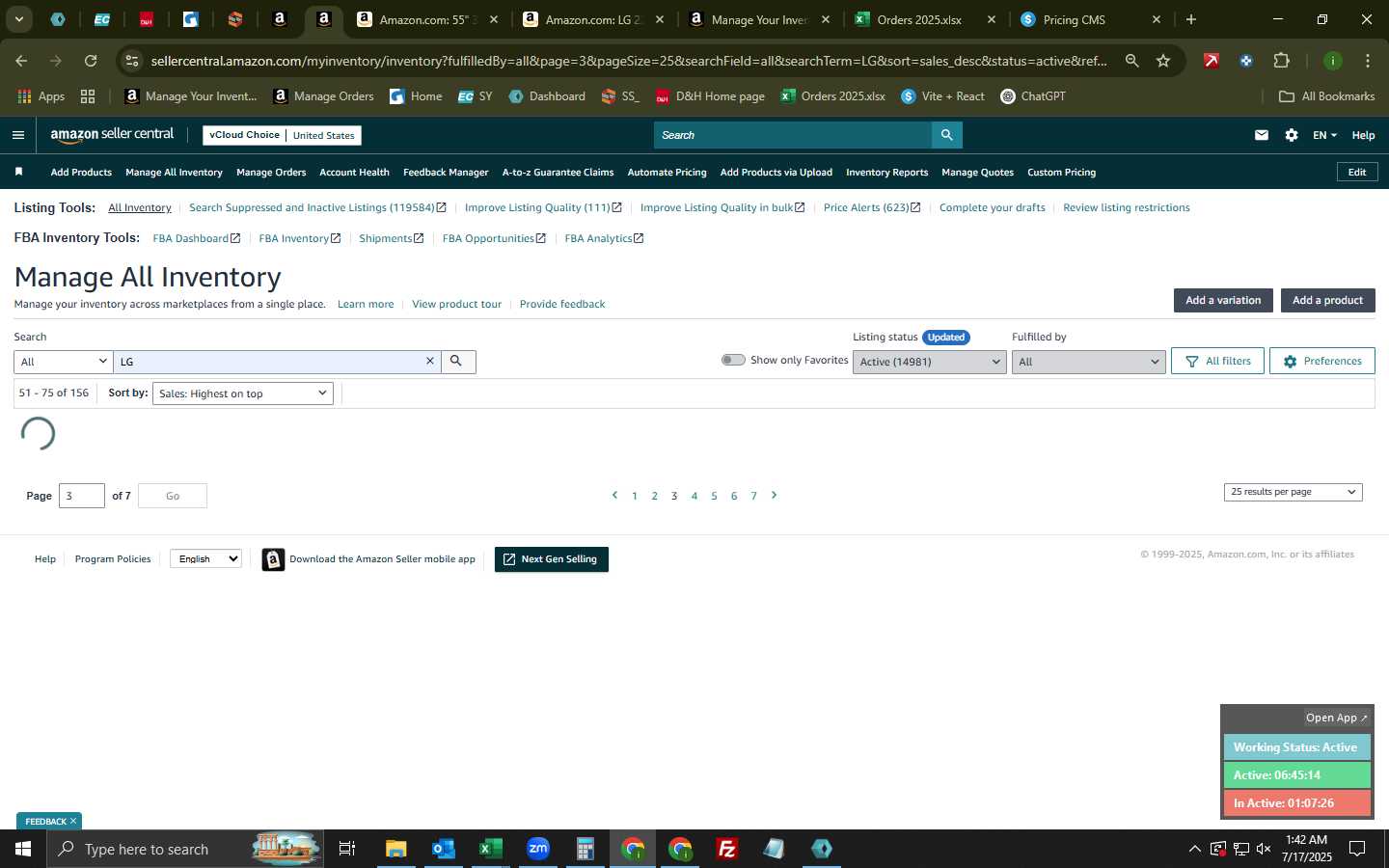Viewport: 1389px width, 868px height.
Task: Open the Calculator from the taskbar
Action: tap(585, 849)
